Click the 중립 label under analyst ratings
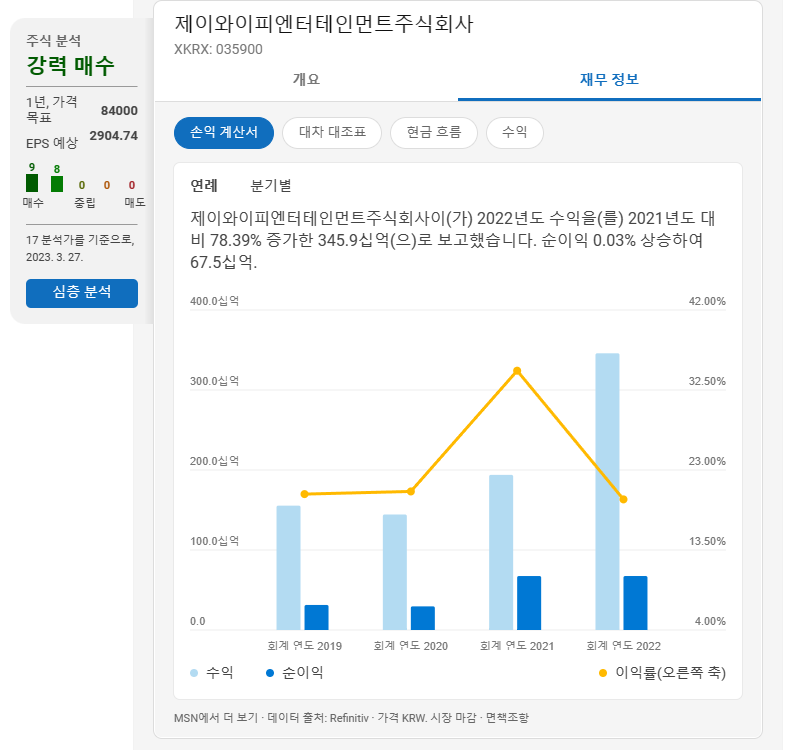 (85, 203)
